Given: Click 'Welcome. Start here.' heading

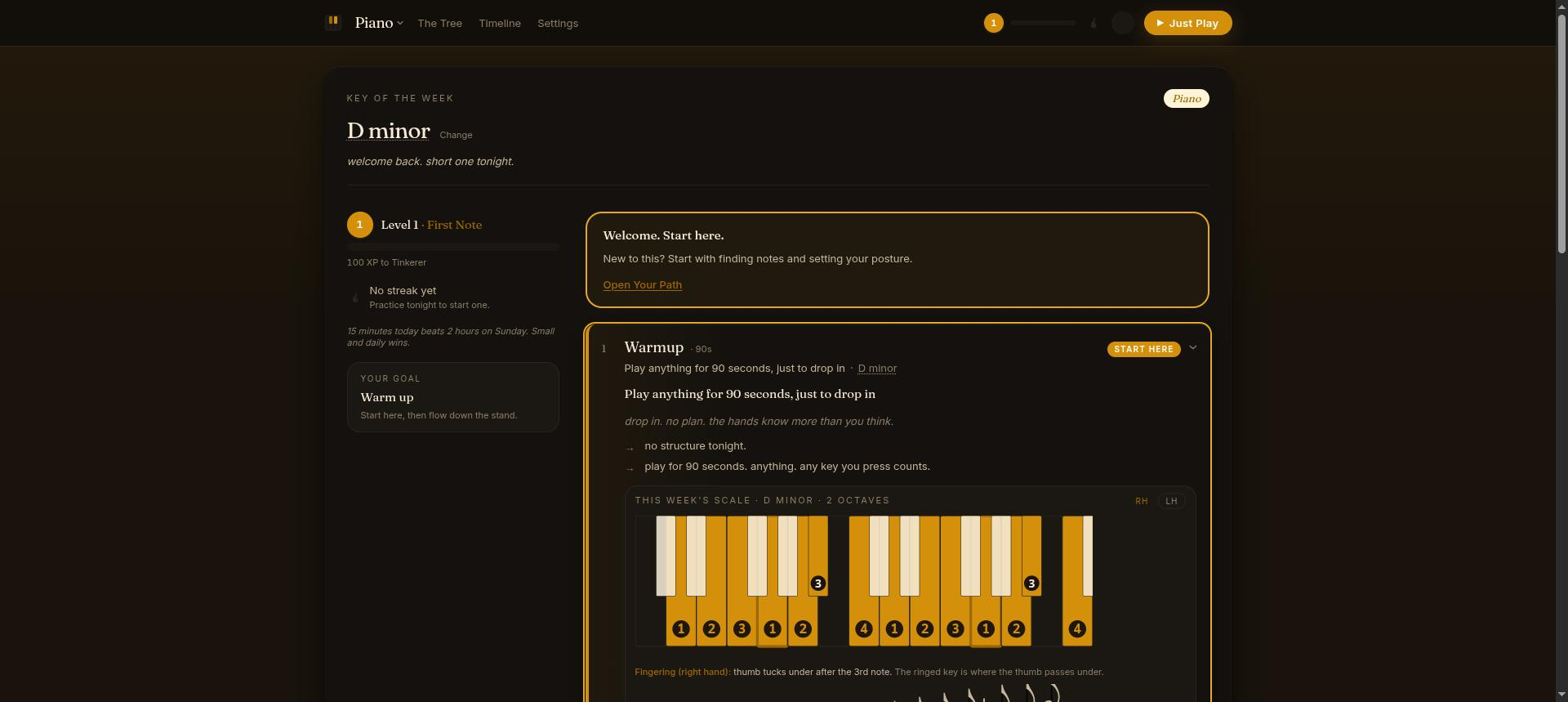Looking at the screenshot, I should [x=663, y=235].
